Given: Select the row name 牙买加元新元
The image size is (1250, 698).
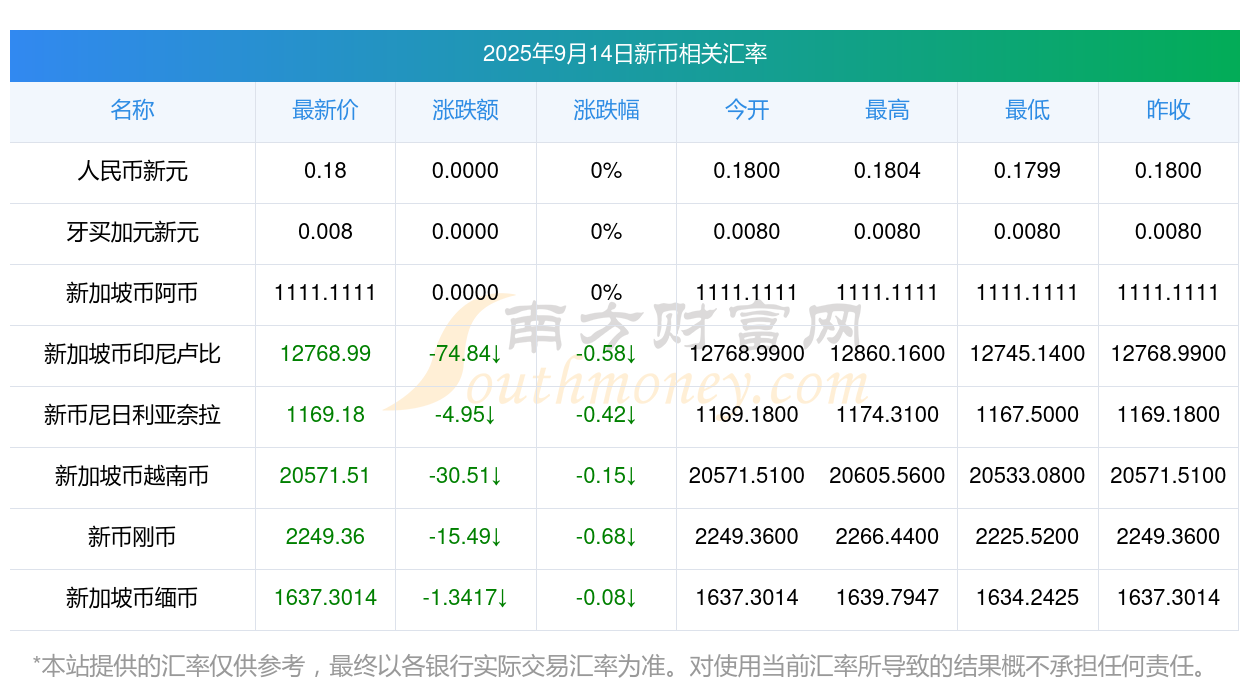Looking at the screenshot, I should pyautogui.click(x=133, y=232).
